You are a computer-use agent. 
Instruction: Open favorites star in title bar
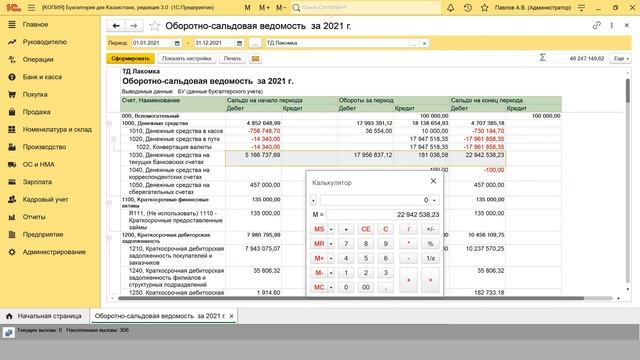click(x=484, y=7)
